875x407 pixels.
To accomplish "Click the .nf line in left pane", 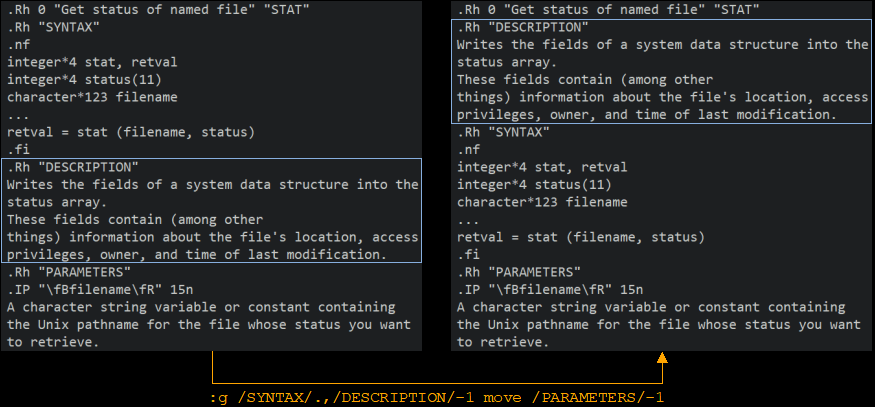I will [x=19, y=45].
